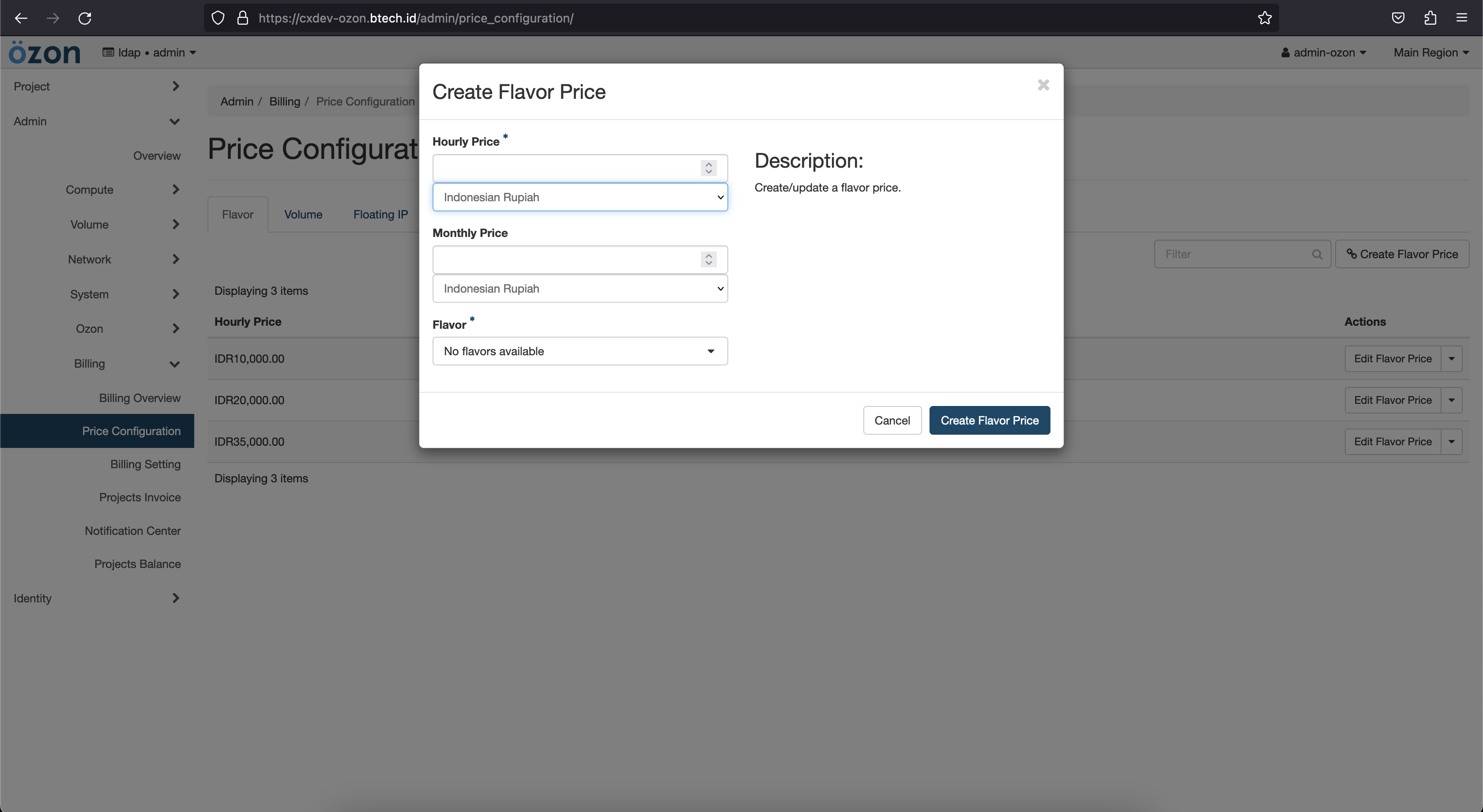
Task: Click the Billing breadcrumb link
Action: 284,101
